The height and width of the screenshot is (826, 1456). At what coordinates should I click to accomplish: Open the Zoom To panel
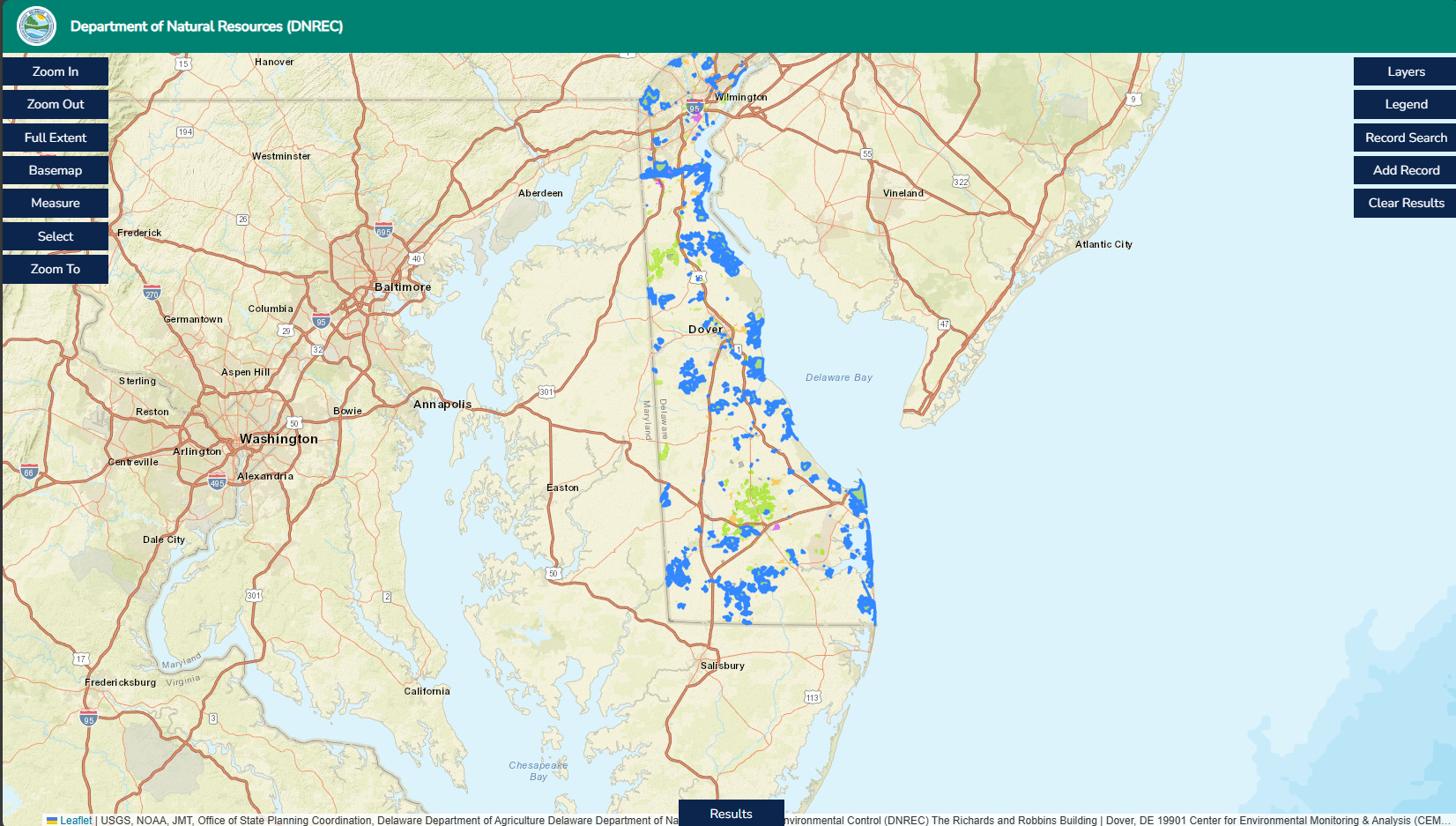pos(56,269)
